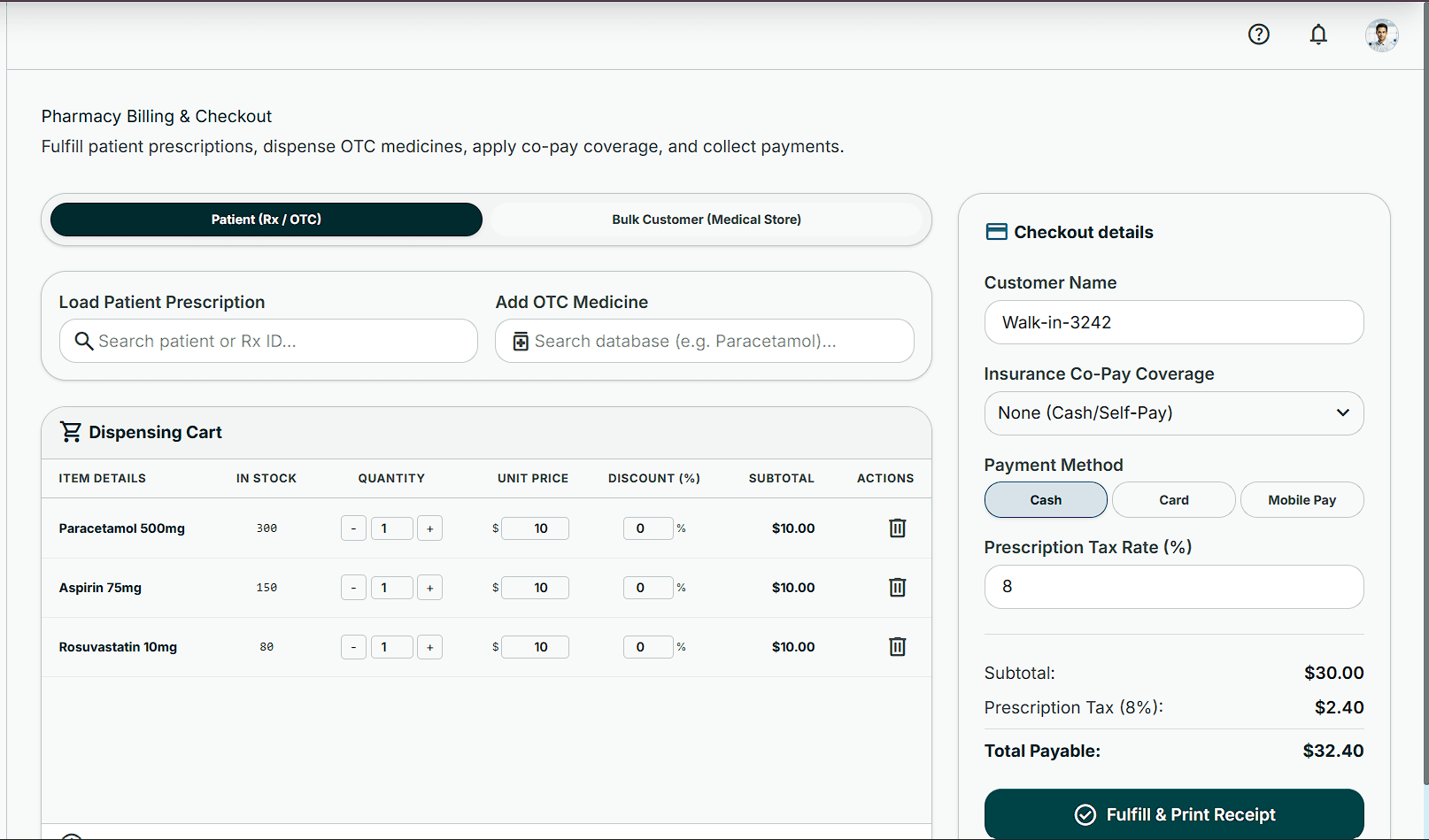
Task: Click the Prescription Tax amount $2.40
Action: [x=1339, y=707]
